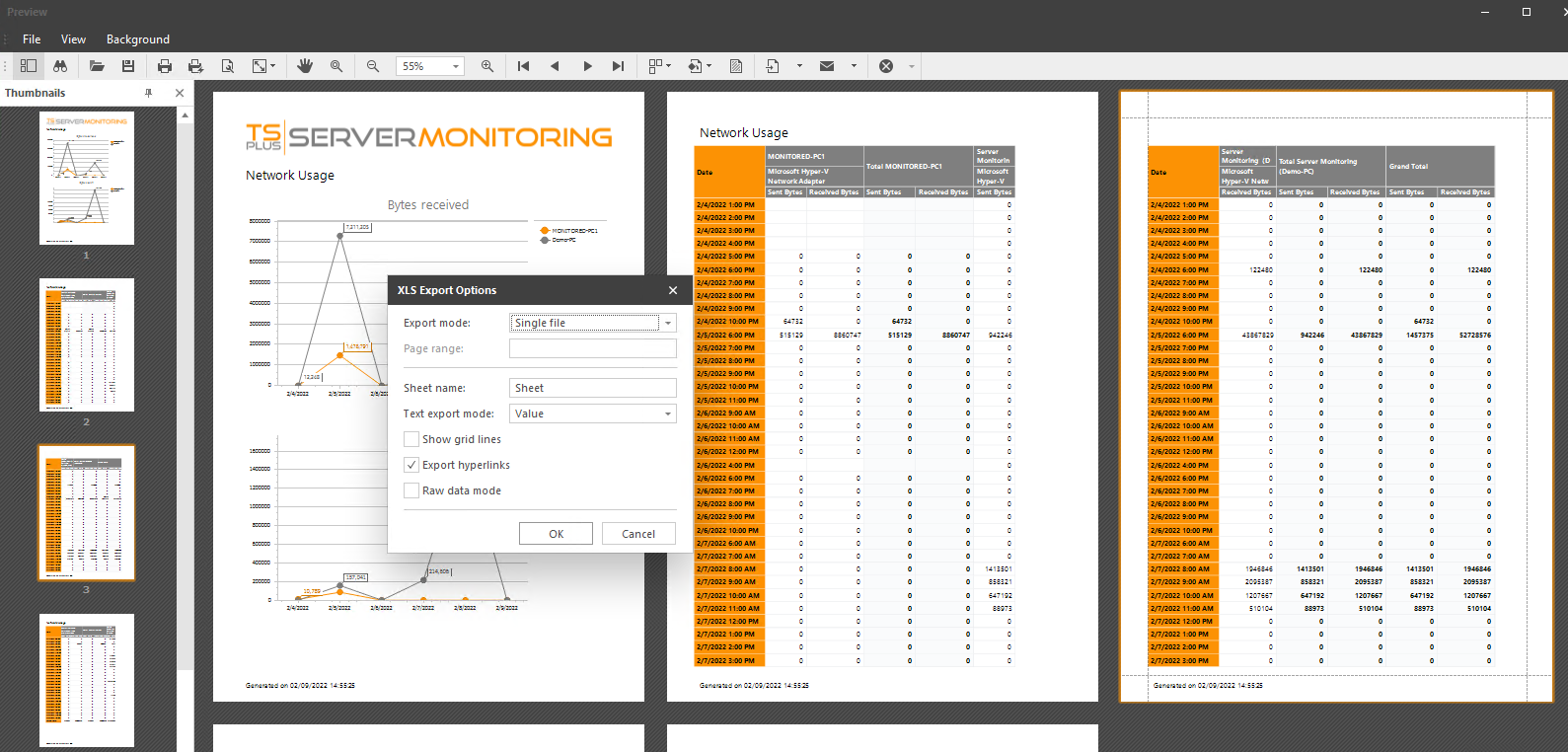Click the Open folder icon
The width and height of the screenshot is (1568, 752).
click(x=97, y=66)
